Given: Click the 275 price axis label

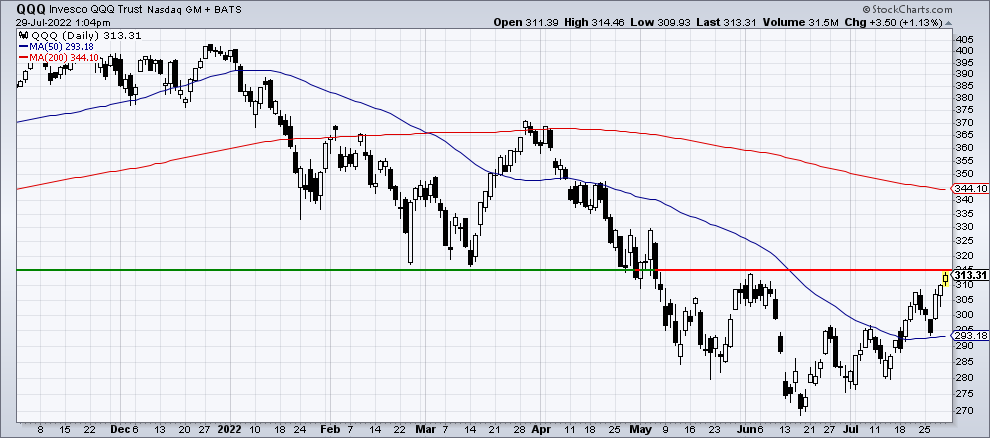Looking at the screenshot, I should [x=963, y=394].
